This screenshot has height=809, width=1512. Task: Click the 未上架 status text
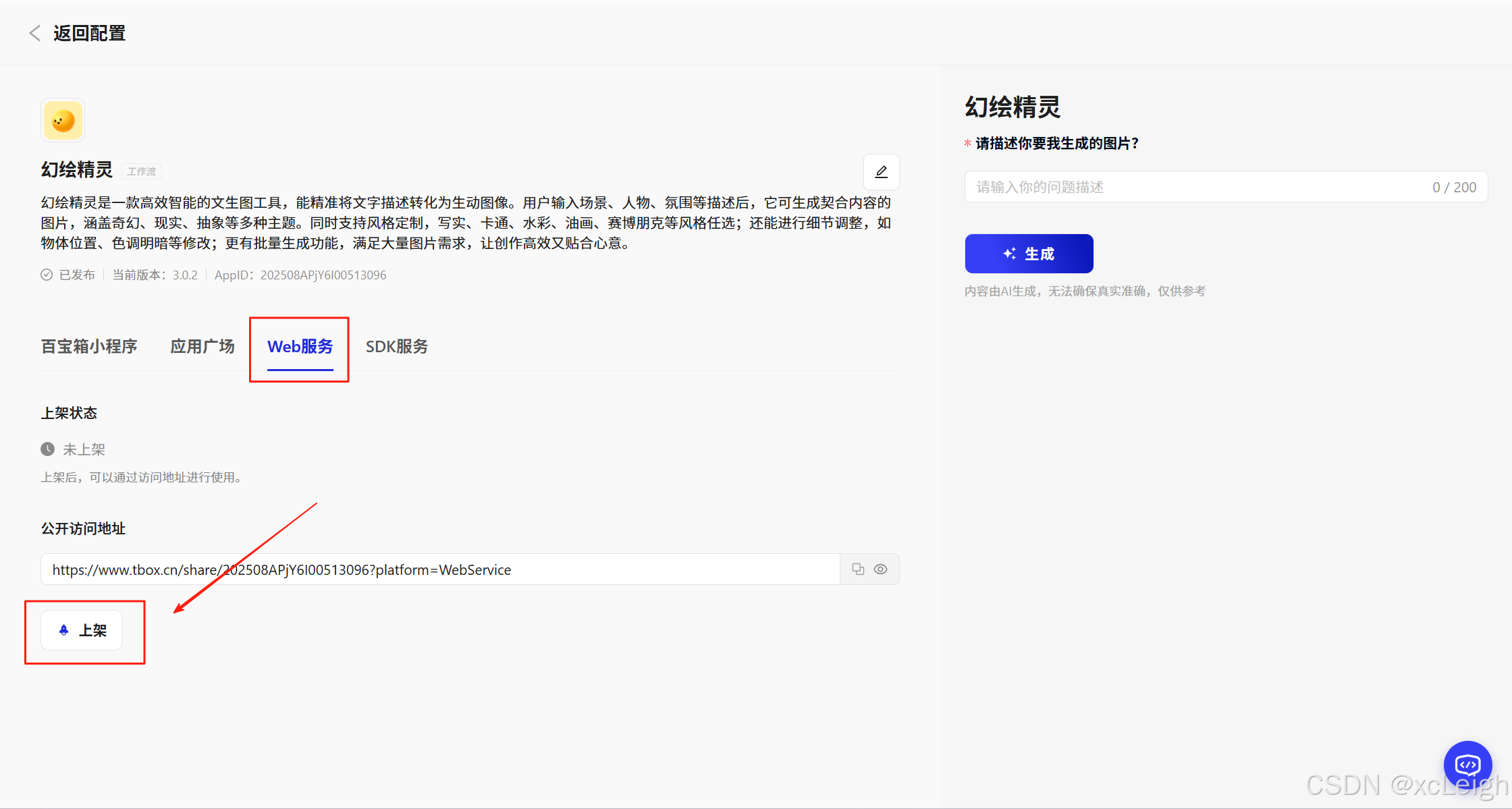tap(84, 449)
